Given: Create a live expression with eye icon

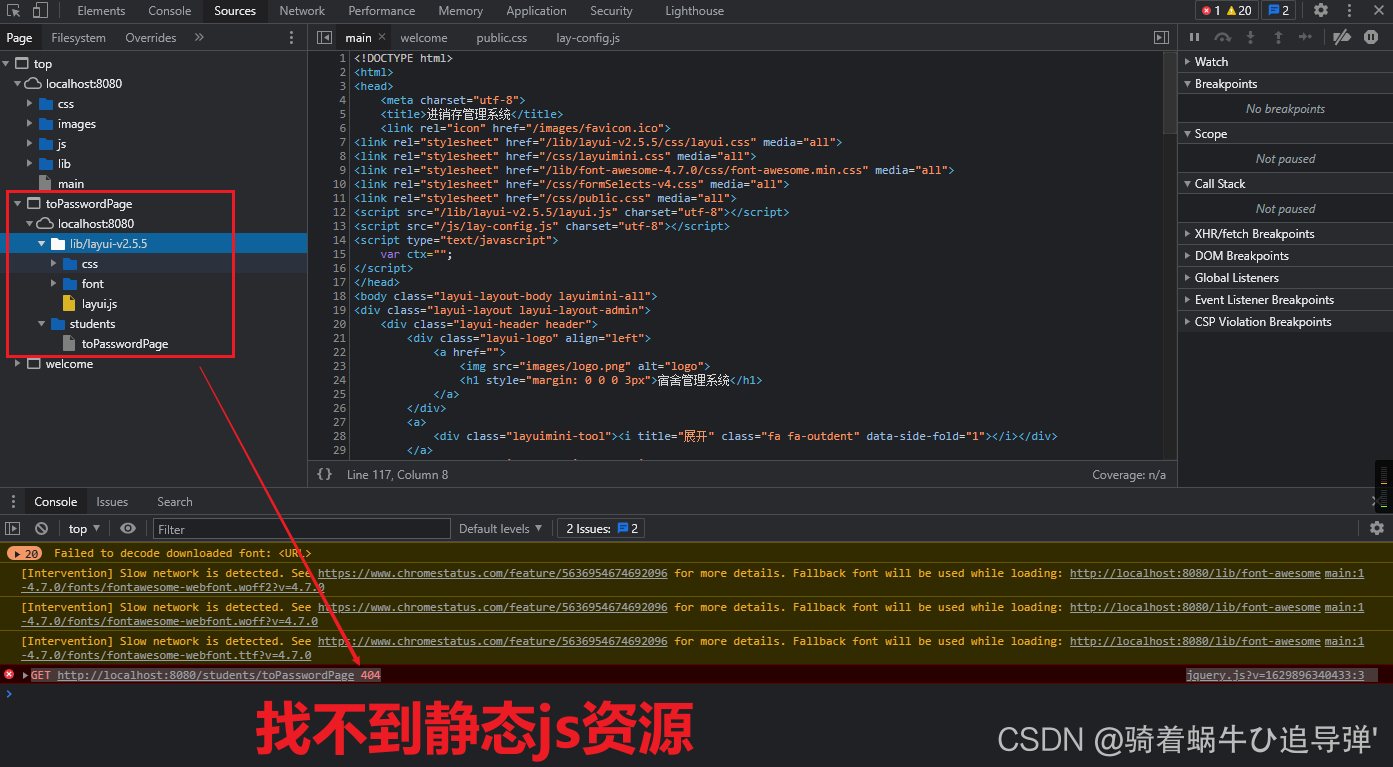Looking at the screenshot, I should pos(128,529).
